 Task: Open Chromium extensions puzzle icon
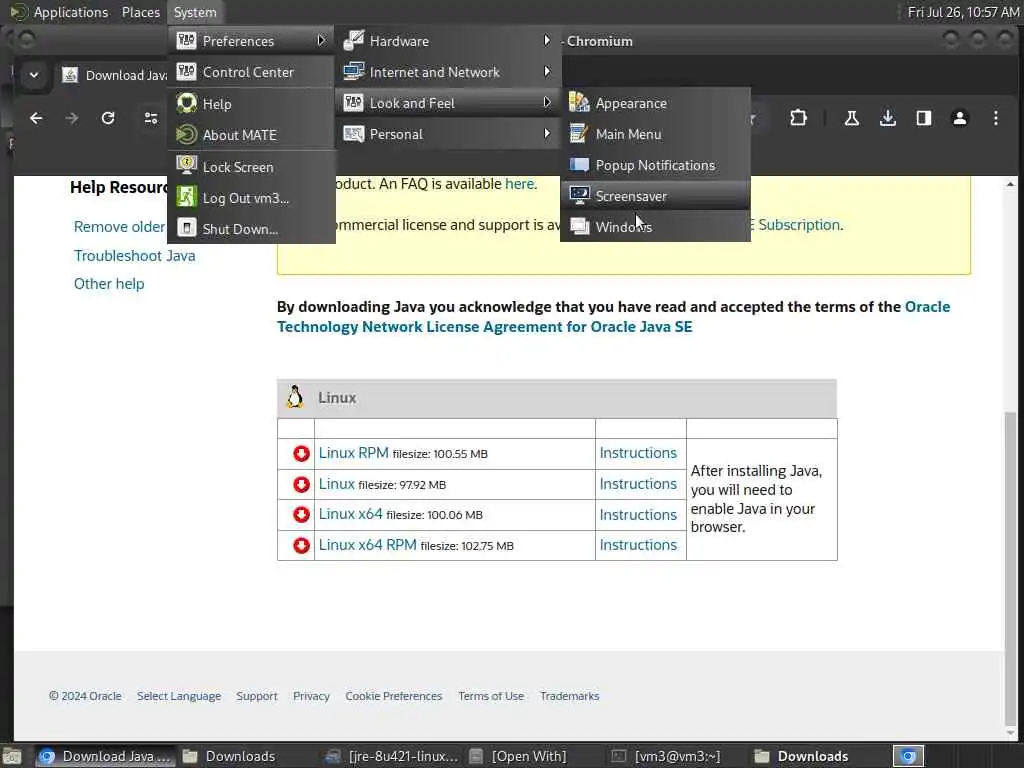[x=798, y=118]
